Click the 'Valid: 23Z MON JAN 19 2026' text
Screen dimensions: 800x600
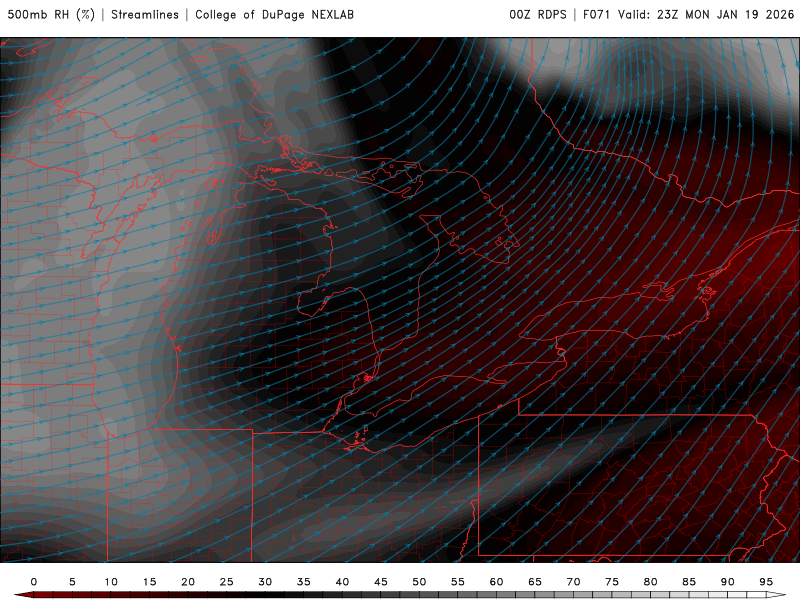[x=706, y=15]
